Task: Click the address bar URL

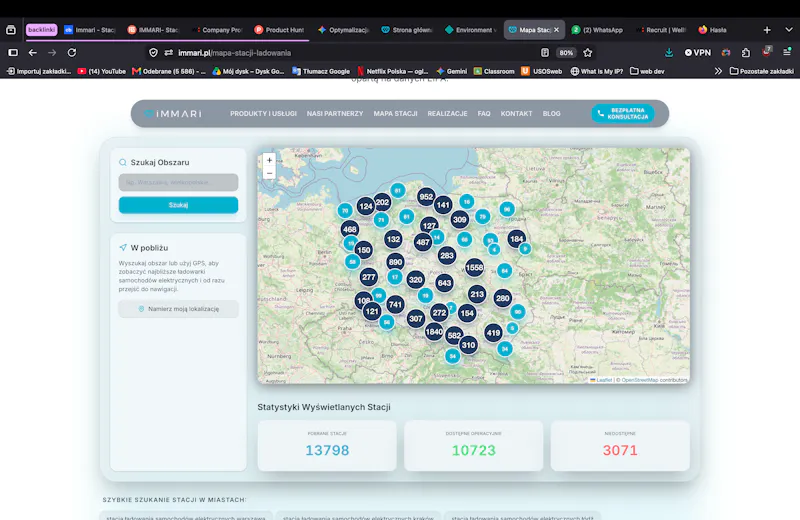Action: click(x=235, y=53)
